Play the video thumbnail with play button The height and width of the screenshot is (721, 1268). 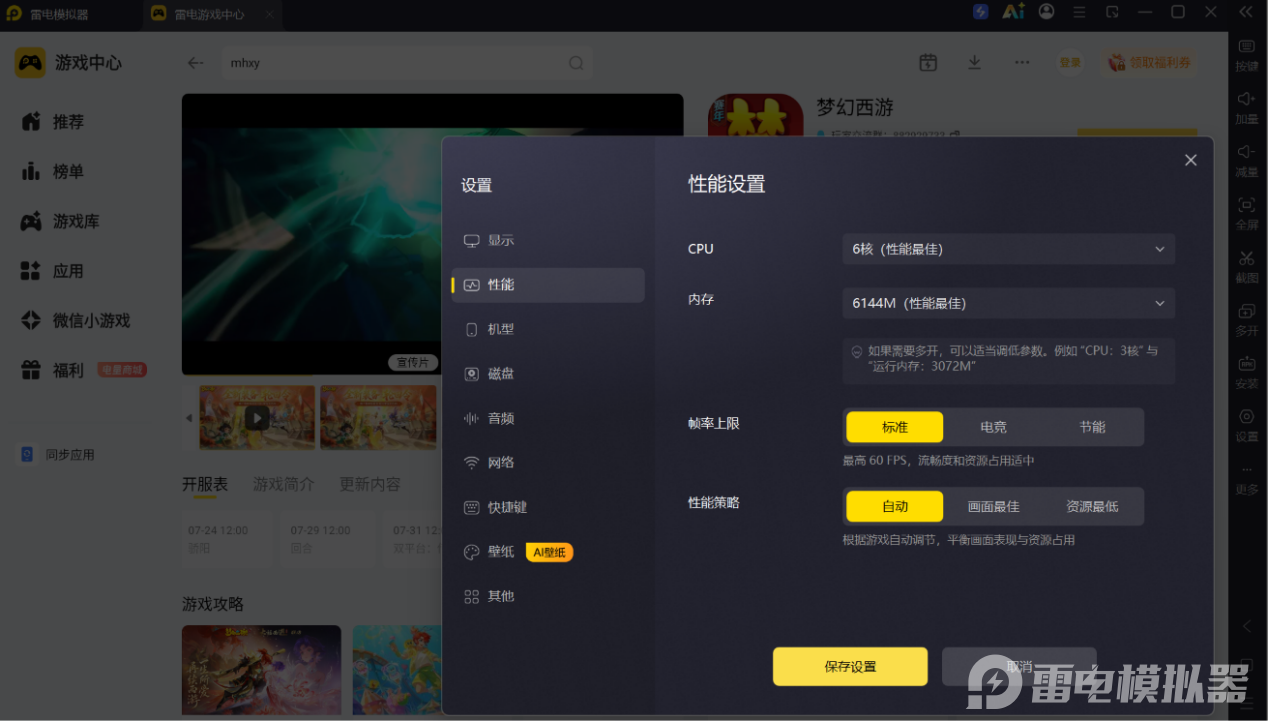pos(257,418)
